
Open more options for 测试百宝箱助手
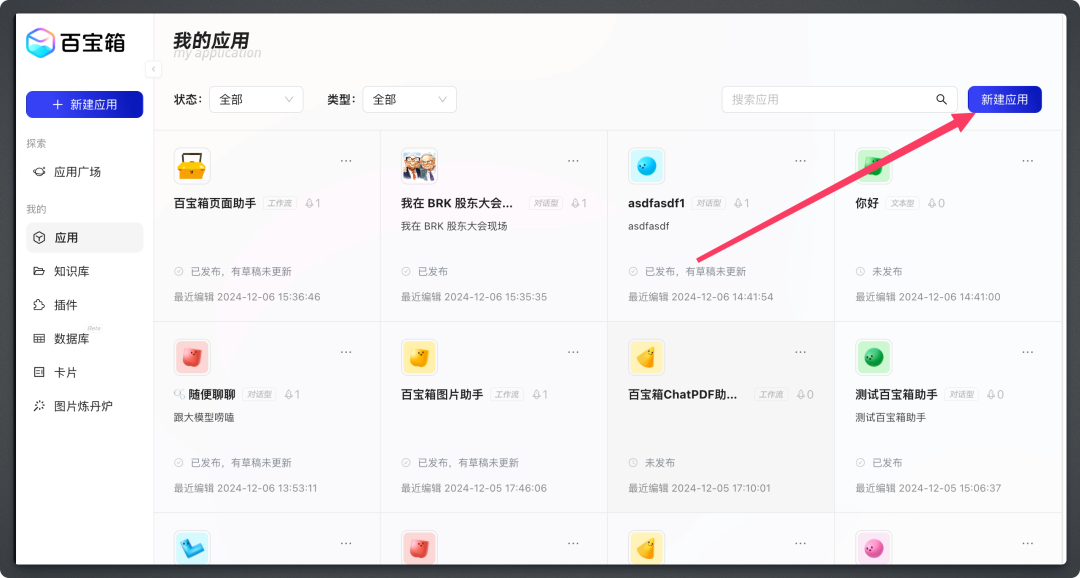coord(1028,353)
